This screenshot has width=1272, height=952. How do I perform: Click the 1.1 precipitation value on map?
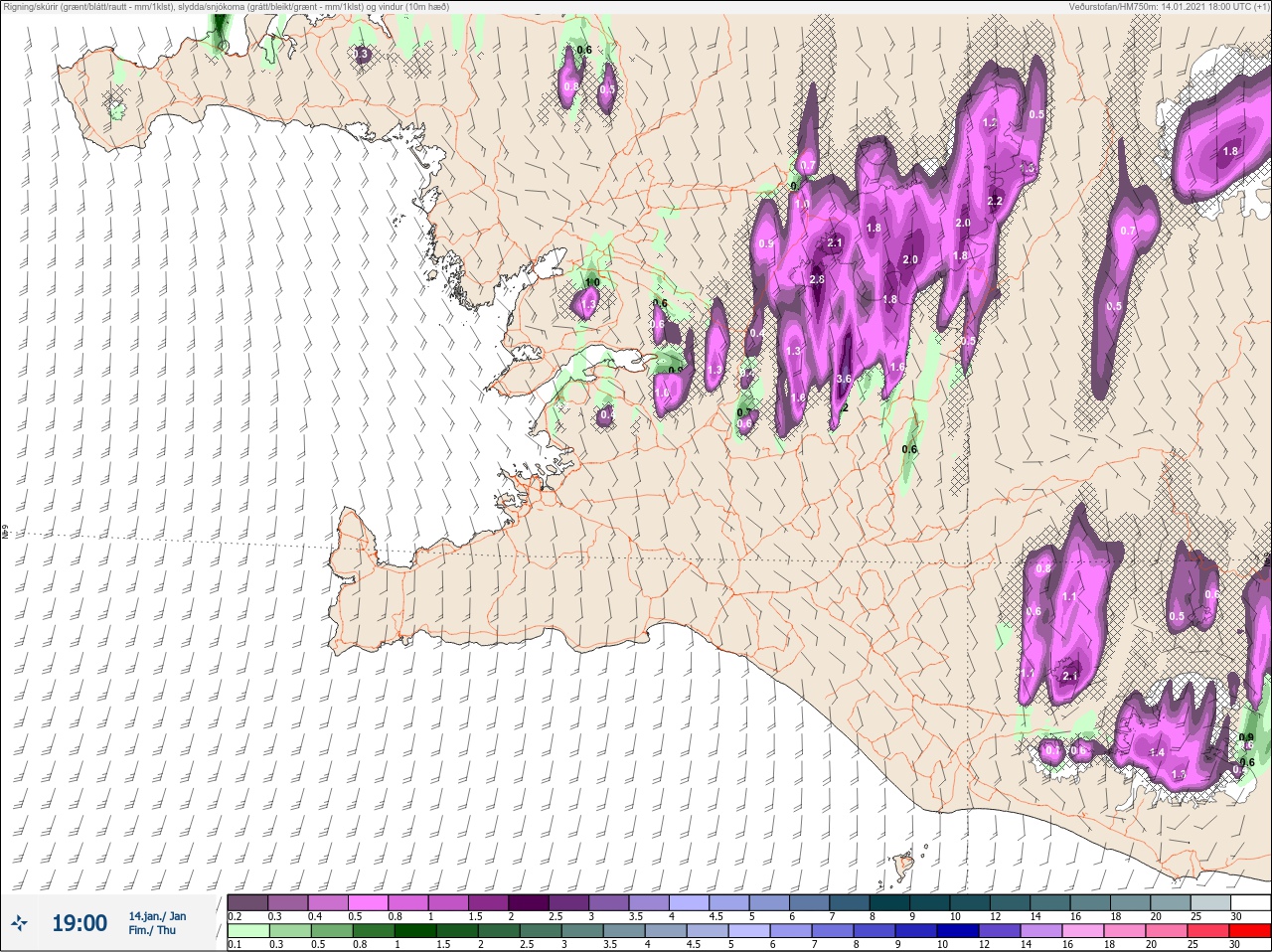1069,597
